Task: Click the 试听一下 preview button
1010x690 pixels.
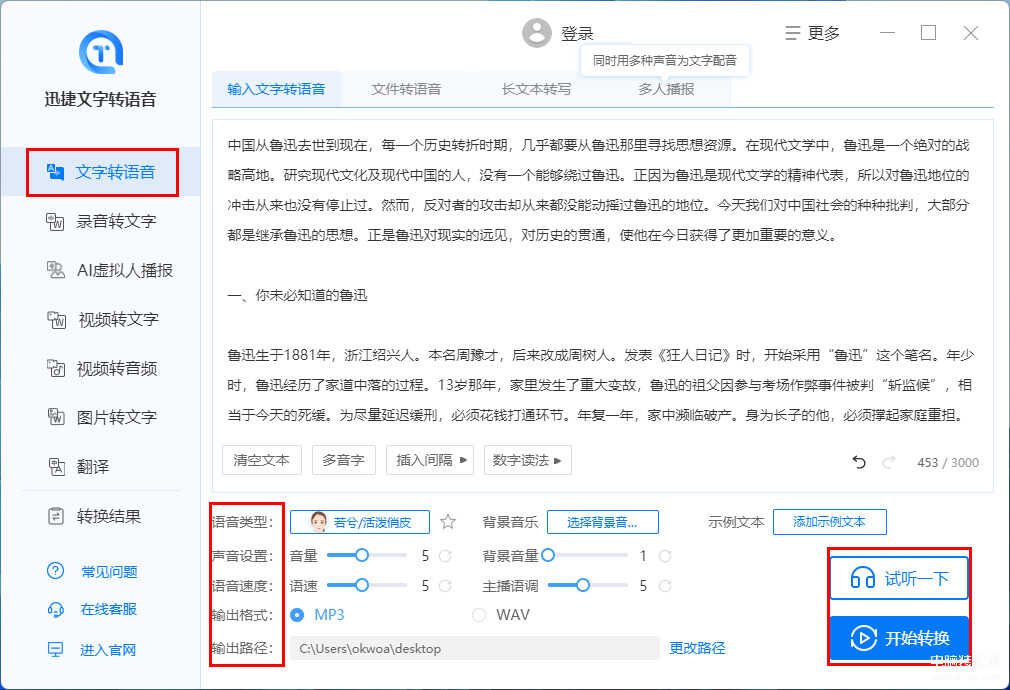Action: (899, 578)
